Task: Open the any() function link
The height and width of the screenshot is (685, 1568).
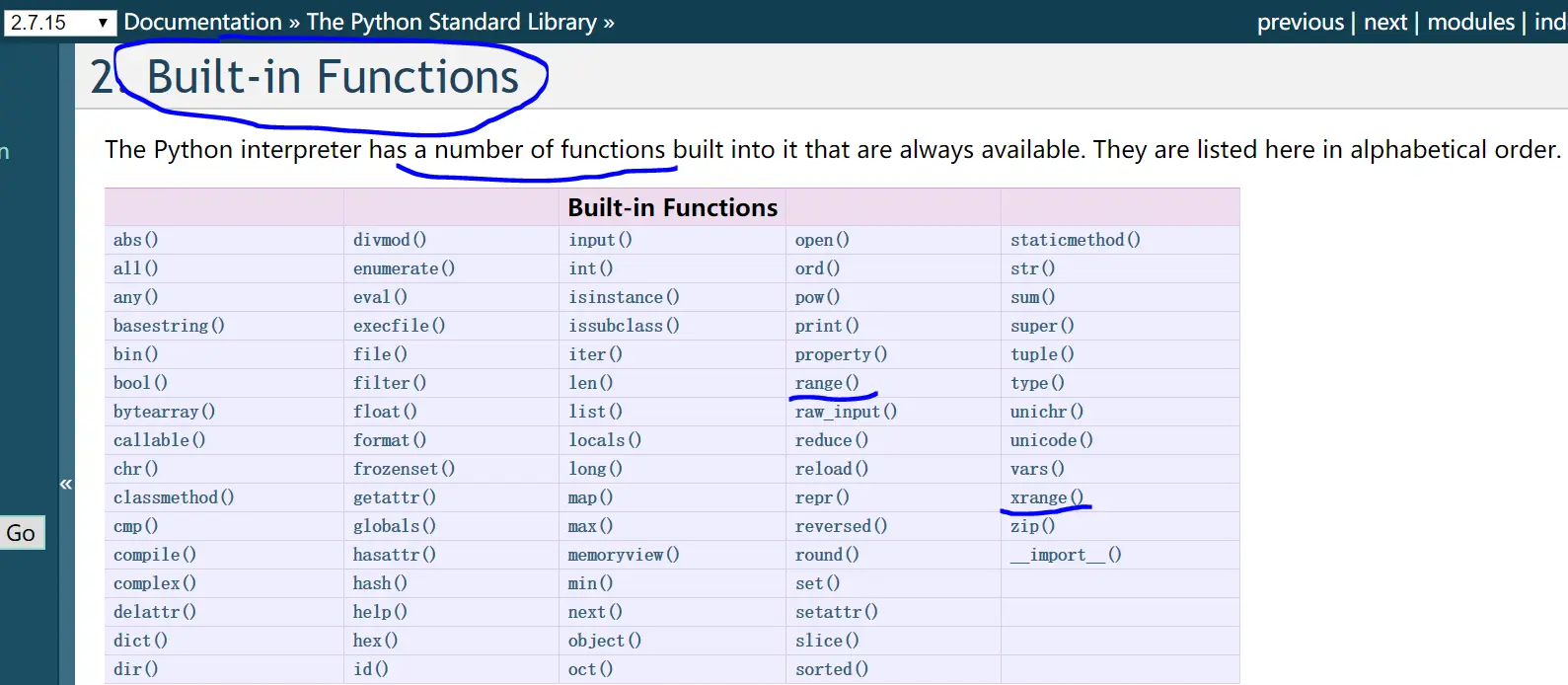Action: [x=135, y=297]
